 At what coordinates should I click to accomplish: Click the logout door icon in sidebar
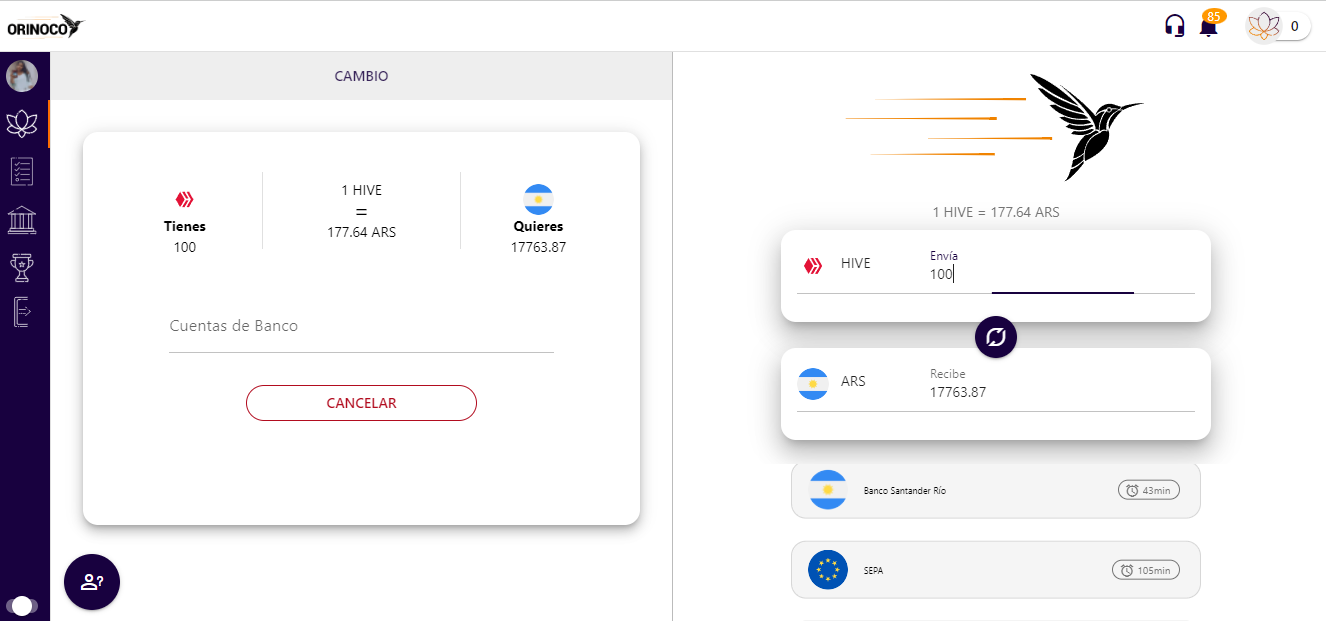(x=22, y=312)
